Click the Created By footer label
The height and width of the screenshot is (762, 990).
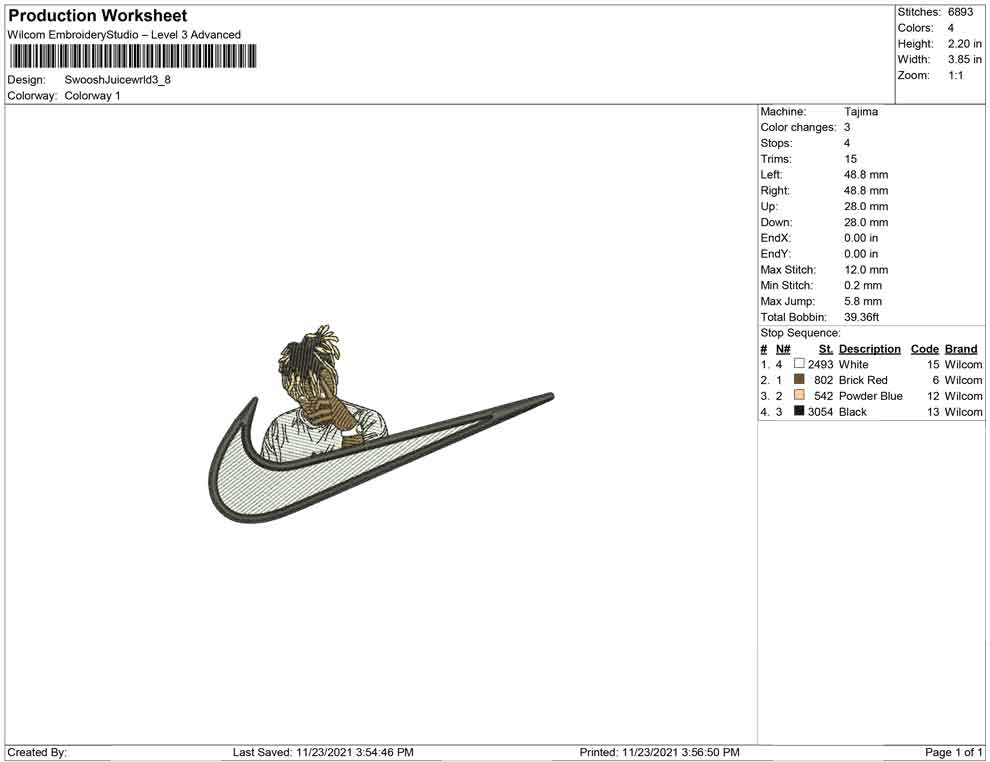pos(37,752)
